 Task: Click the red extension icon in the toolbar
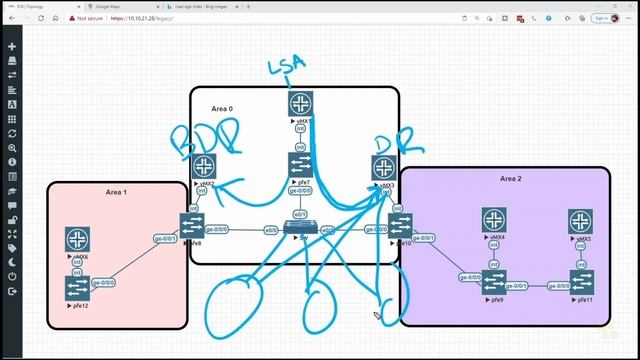click(x=520, y=19)
